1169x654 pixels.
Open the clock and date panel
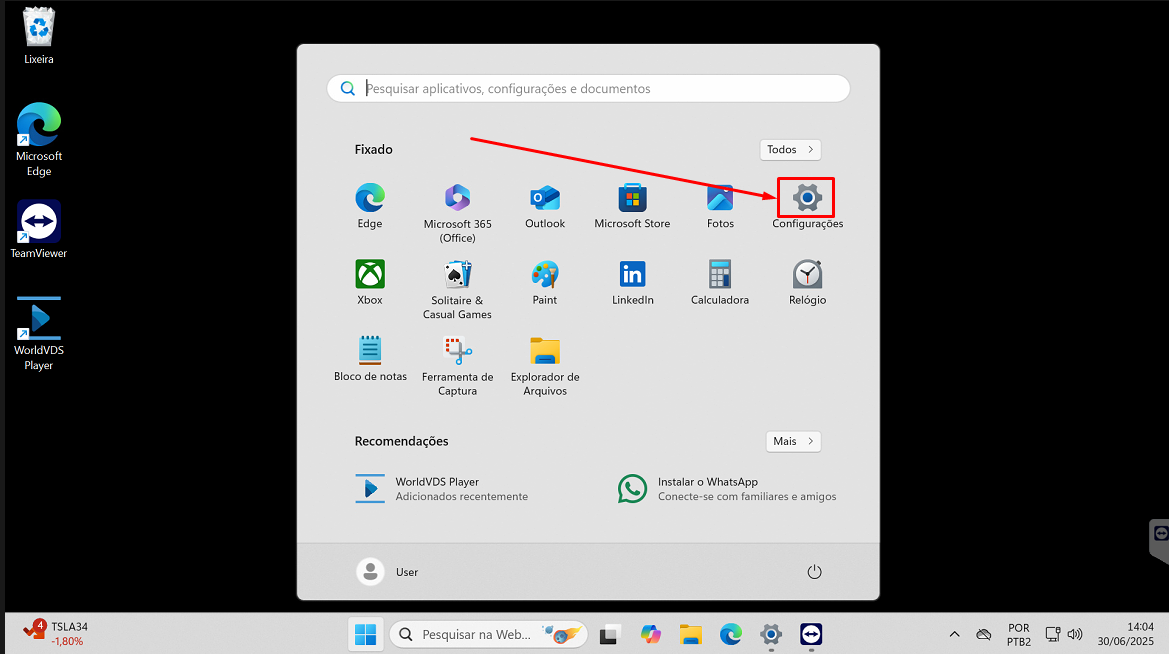pos(1126,635)
